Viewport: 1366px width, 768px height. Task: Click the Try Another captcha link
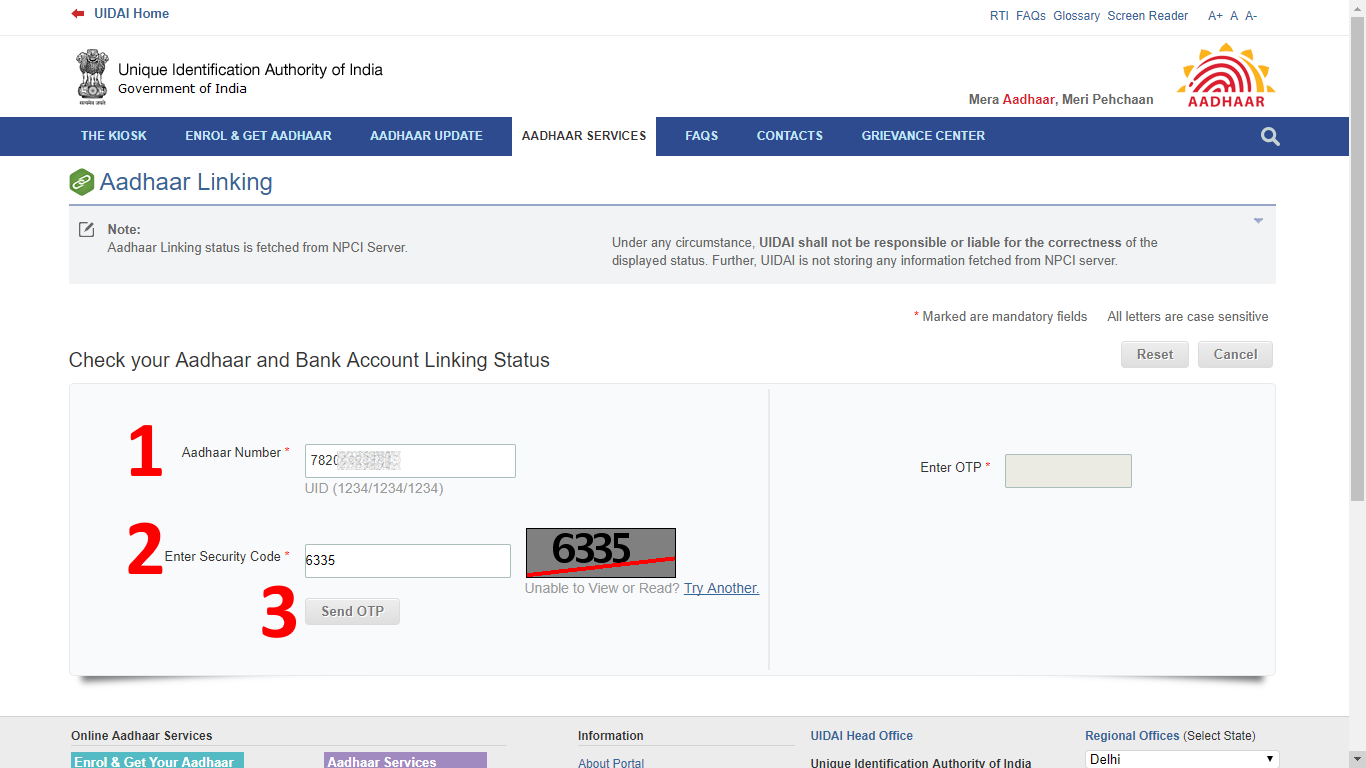tap(721, 588)
